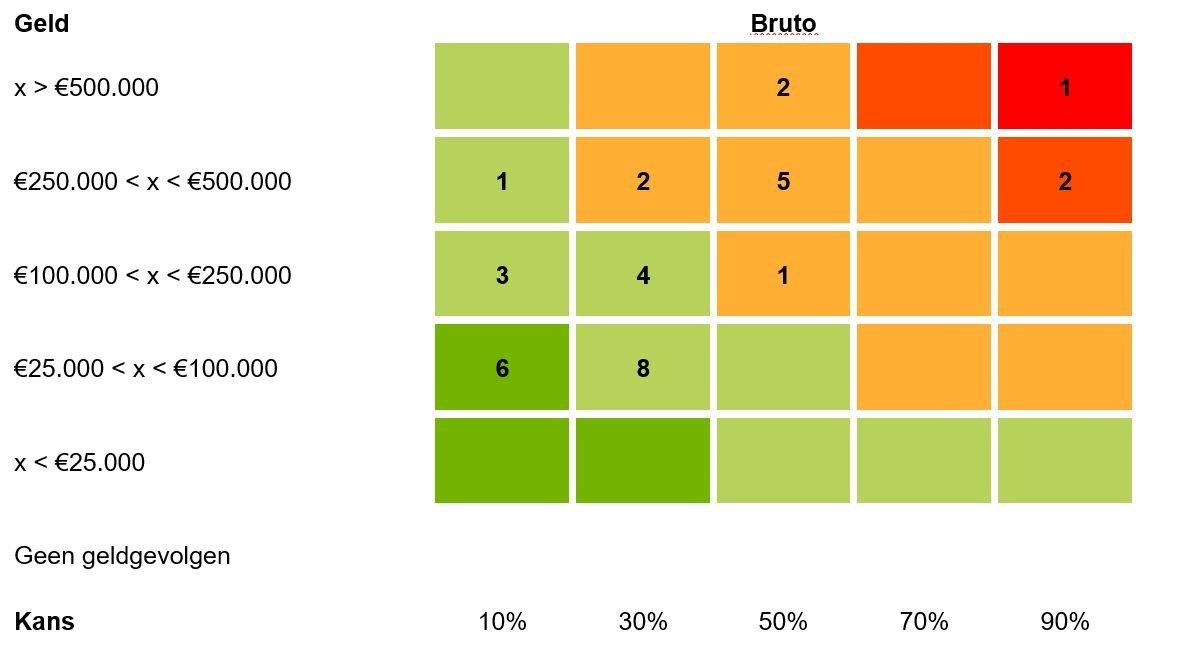Select the orange cell containing 5
The width and height of the screenshot is (1177, 648).
[783, 181]
